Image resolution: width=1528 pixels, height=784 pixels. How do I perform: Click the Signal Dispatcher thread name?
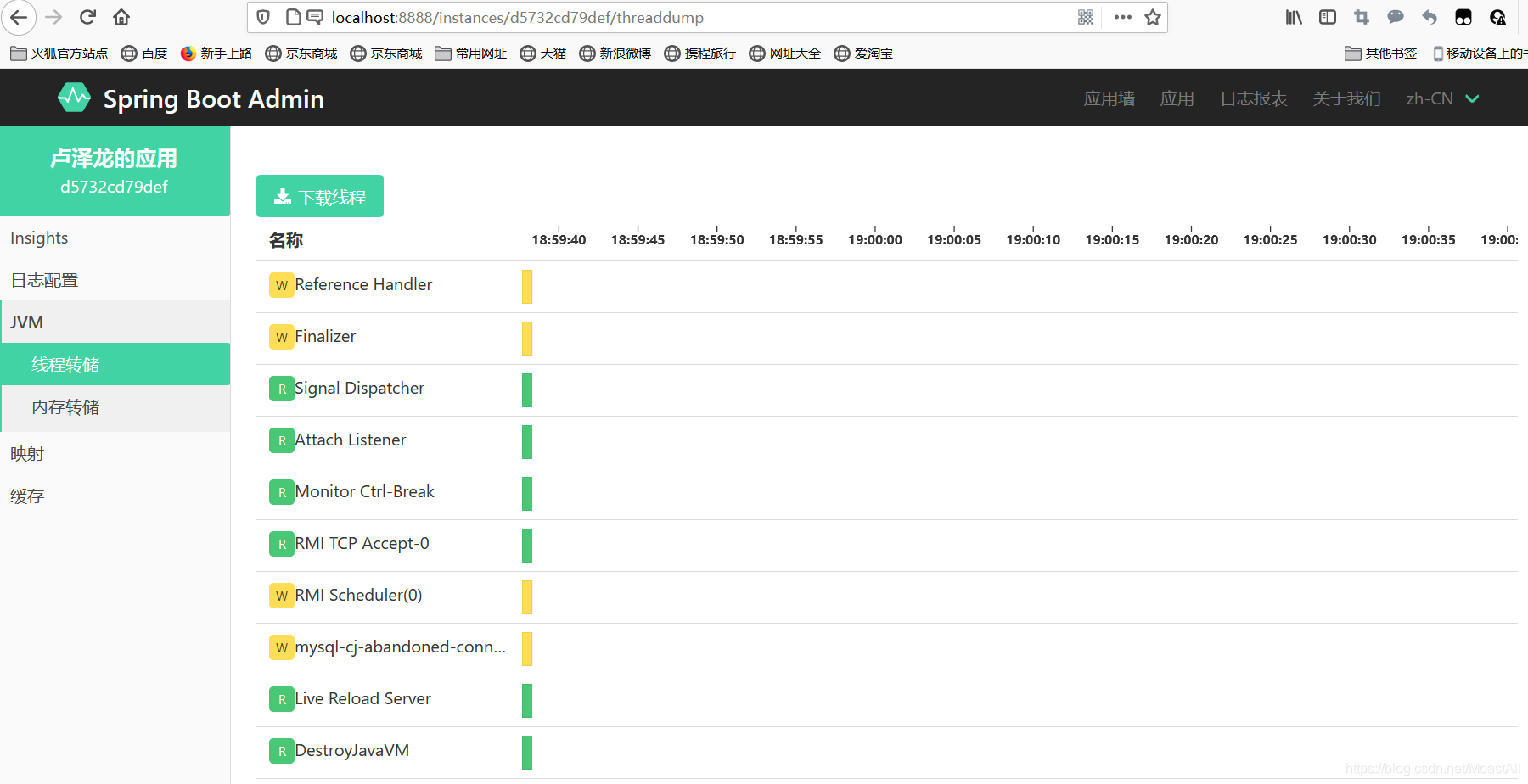(359, 388)
